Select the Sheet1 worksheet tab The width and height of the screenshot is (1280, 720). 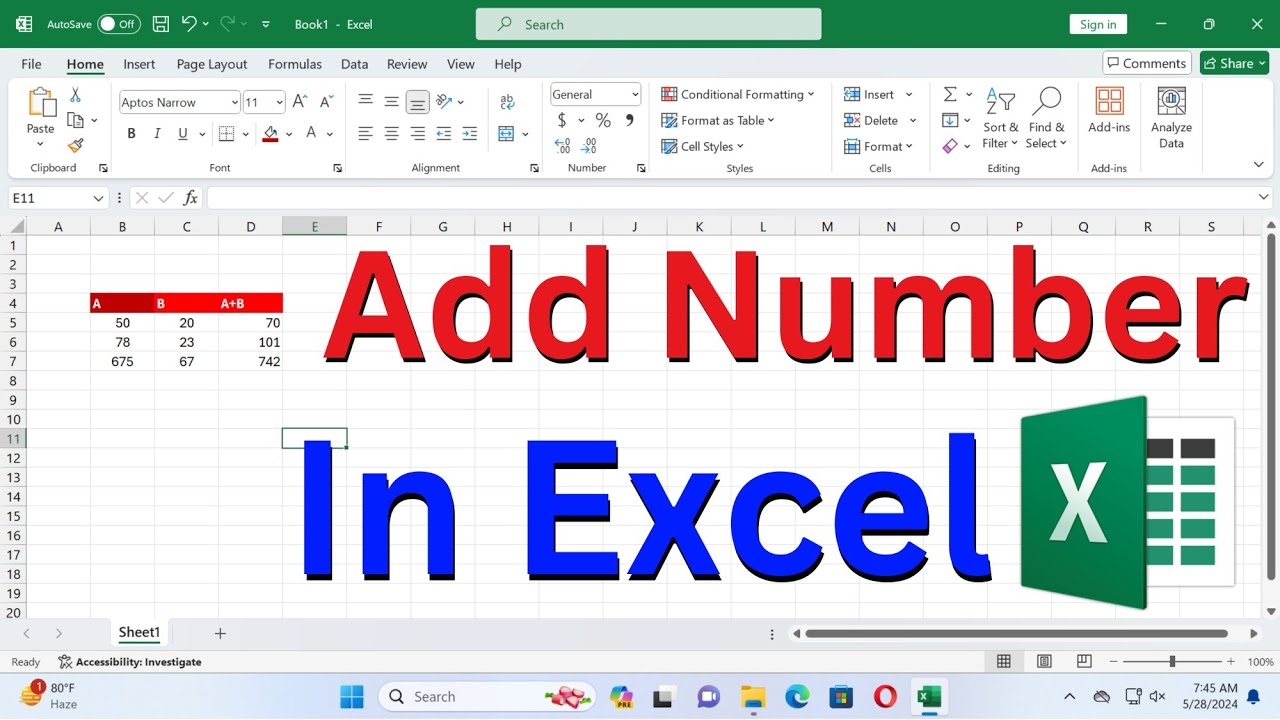pos(139,632)
